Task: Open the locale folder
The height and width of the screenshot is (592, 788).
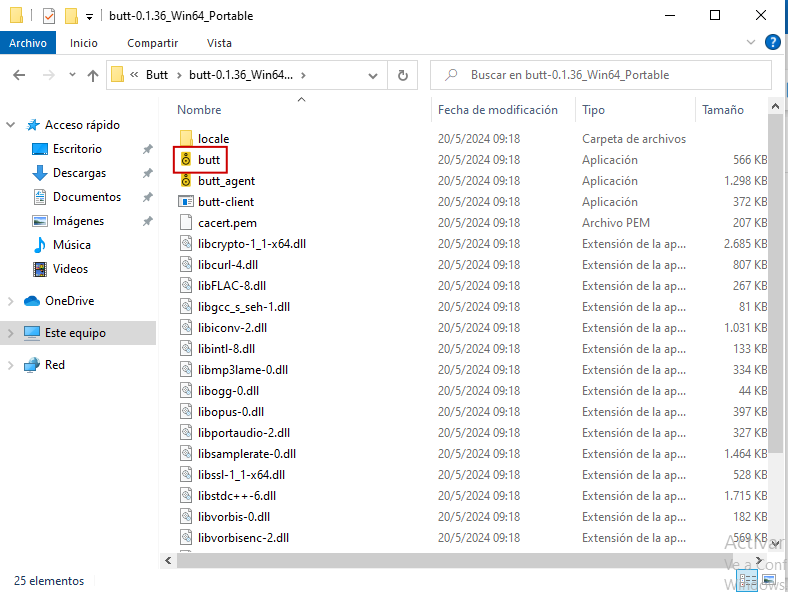Action: [x=212, y=139]
